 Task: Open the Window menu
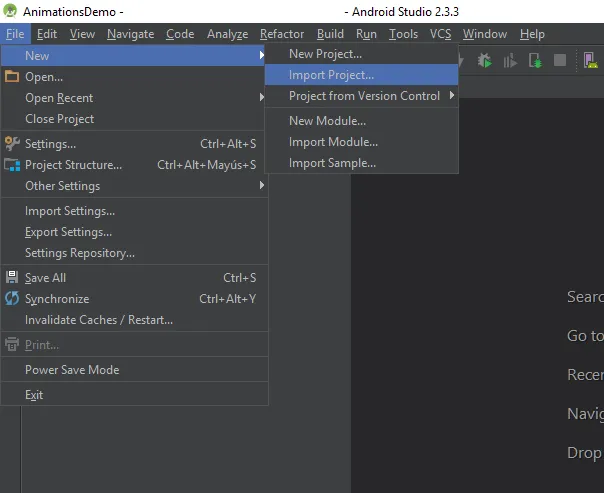[485, 34]
